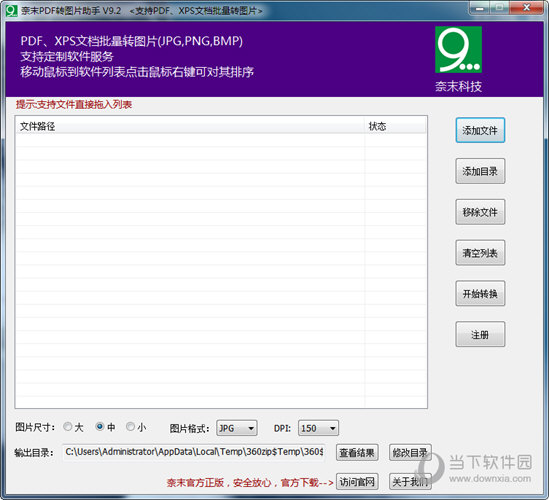Select the 中 image size radio
Image resolution: width=549 pixels, height=500 pixels.
tap(100, 427)
